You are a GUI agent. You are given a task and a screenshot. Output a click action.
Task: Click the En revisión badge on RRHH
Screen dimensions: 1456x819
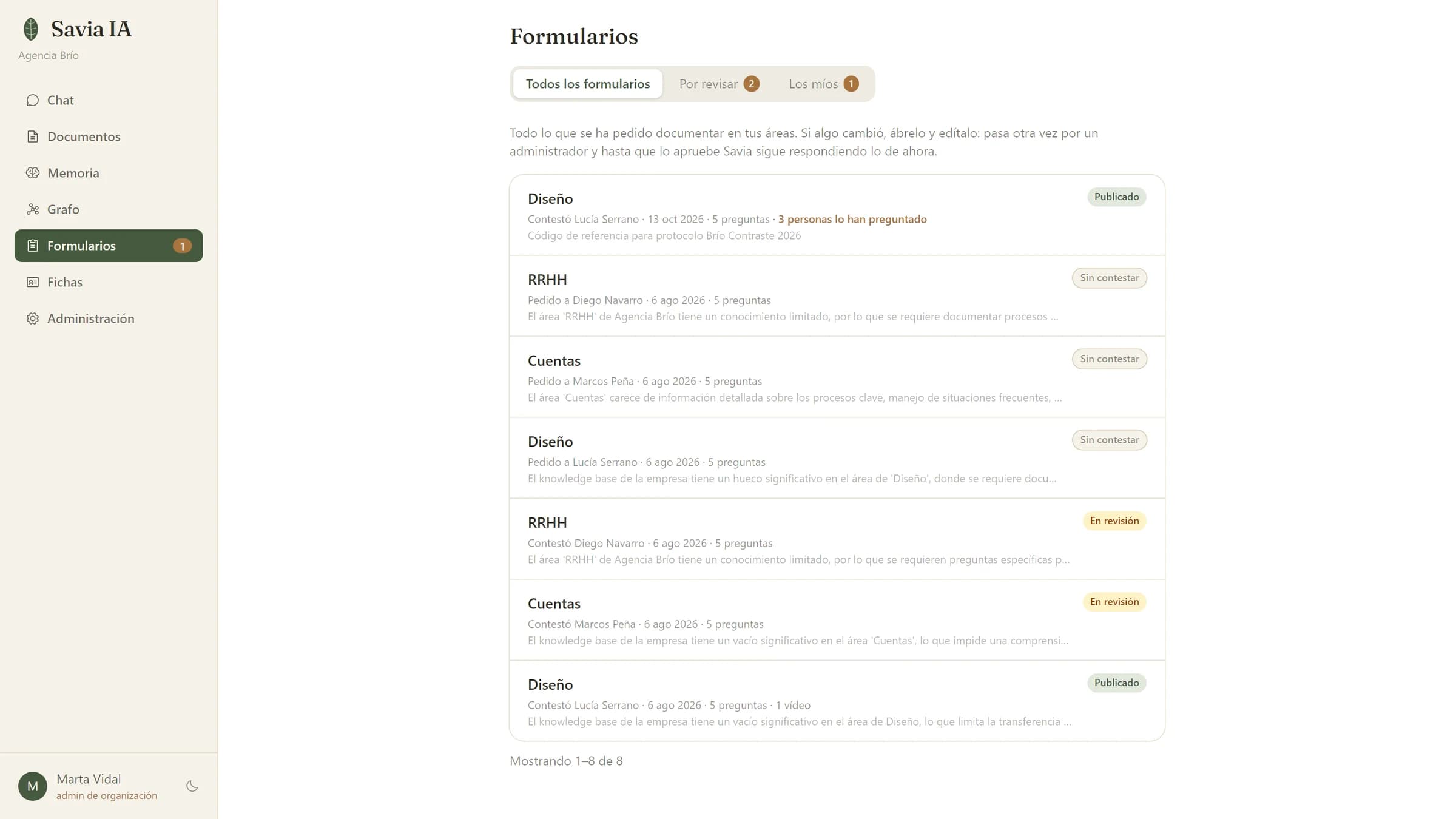tap(1114, 521)
